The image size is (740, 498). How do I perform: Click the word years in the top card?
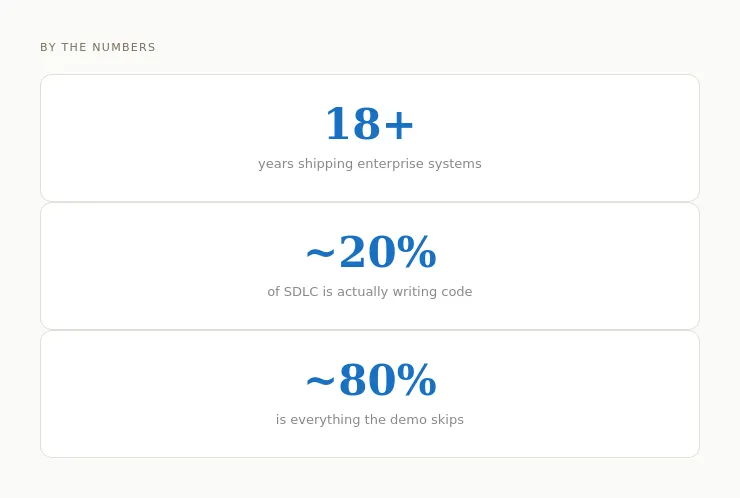pyautogui.click(x=276, y=164)
